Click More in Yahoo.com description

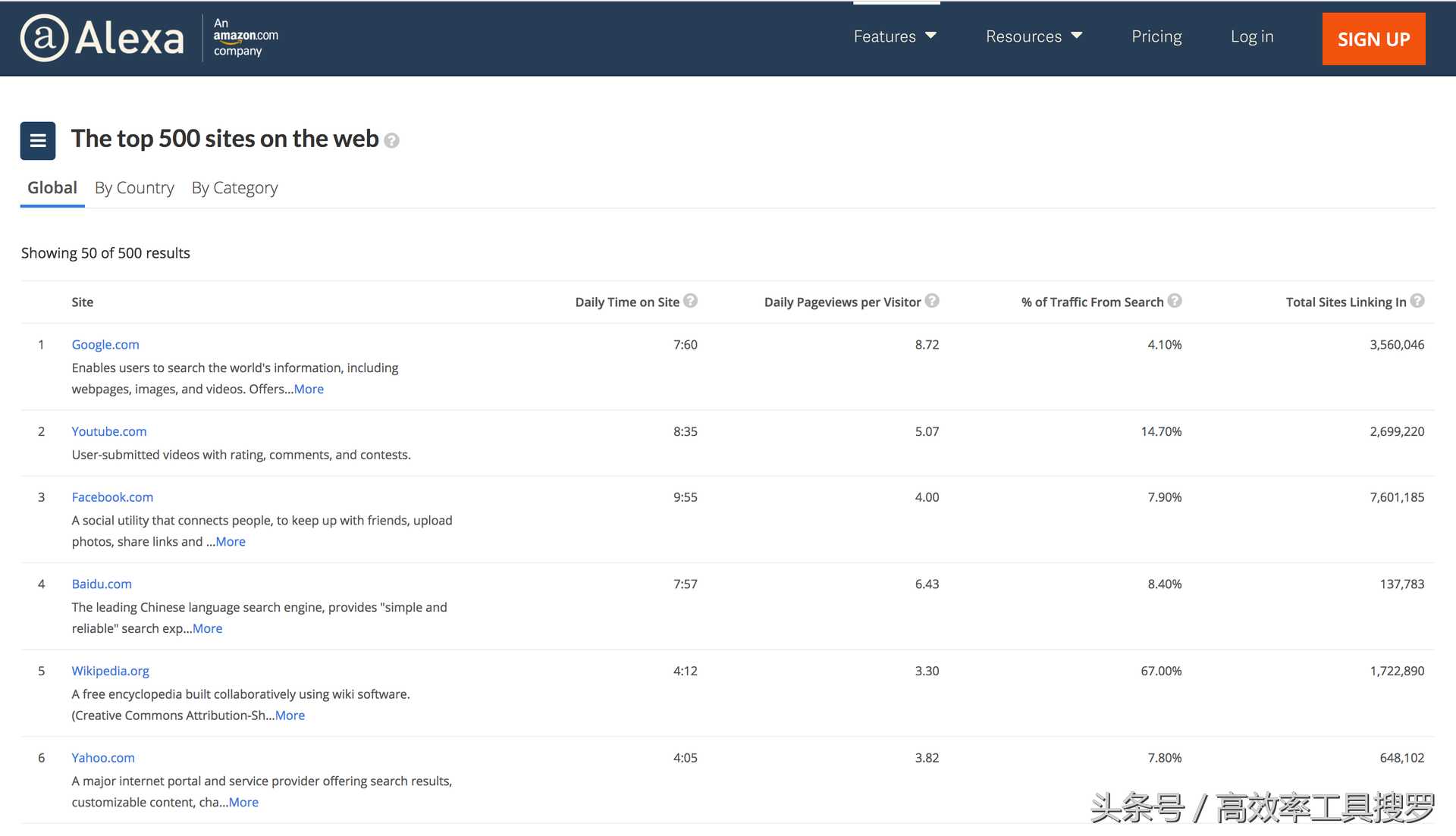coord(243,802)
